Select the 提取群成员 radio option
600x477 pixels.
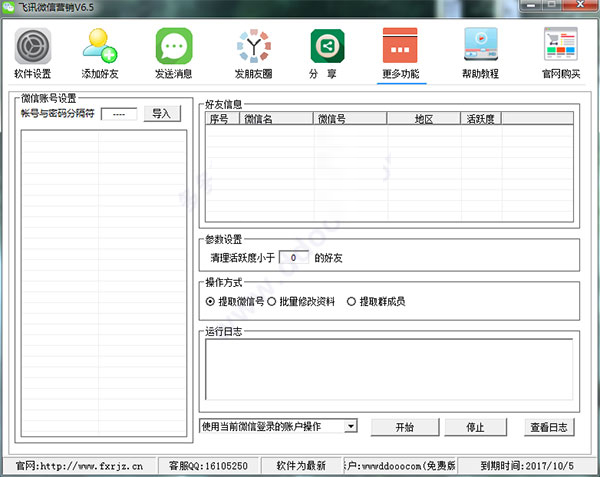[351, 302]
